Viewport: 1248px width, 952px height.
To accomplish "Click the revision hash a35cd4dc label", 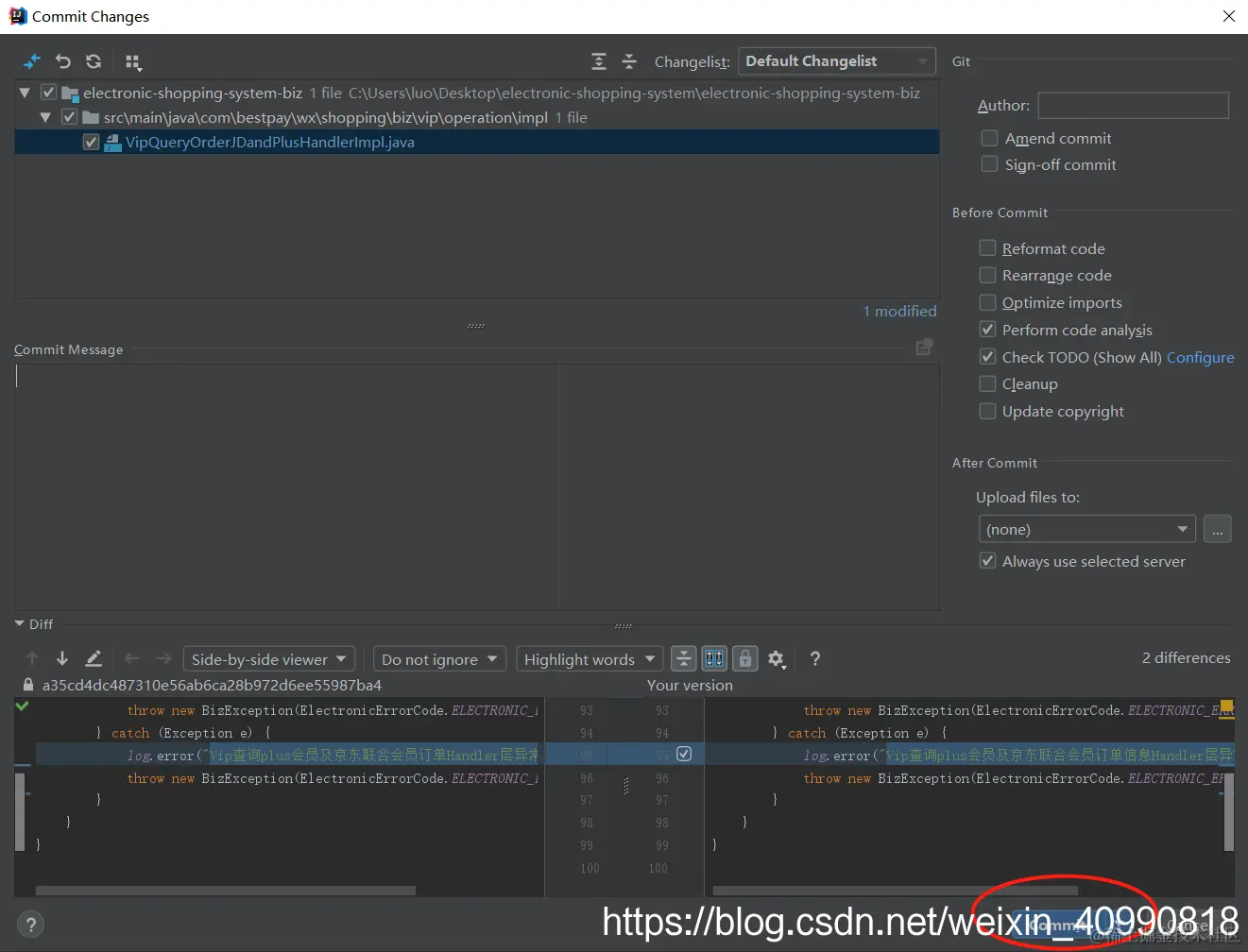I will pos(212,685).
